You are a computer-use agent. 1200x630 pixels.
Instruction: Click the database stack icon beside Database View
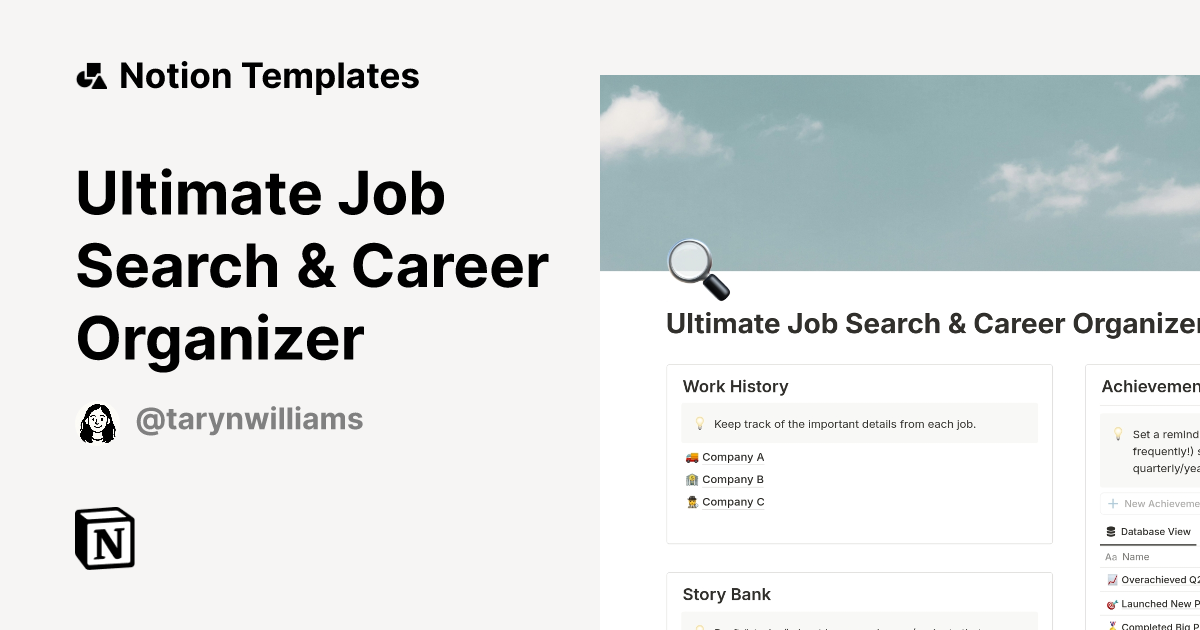click(x=1110, y=531)
